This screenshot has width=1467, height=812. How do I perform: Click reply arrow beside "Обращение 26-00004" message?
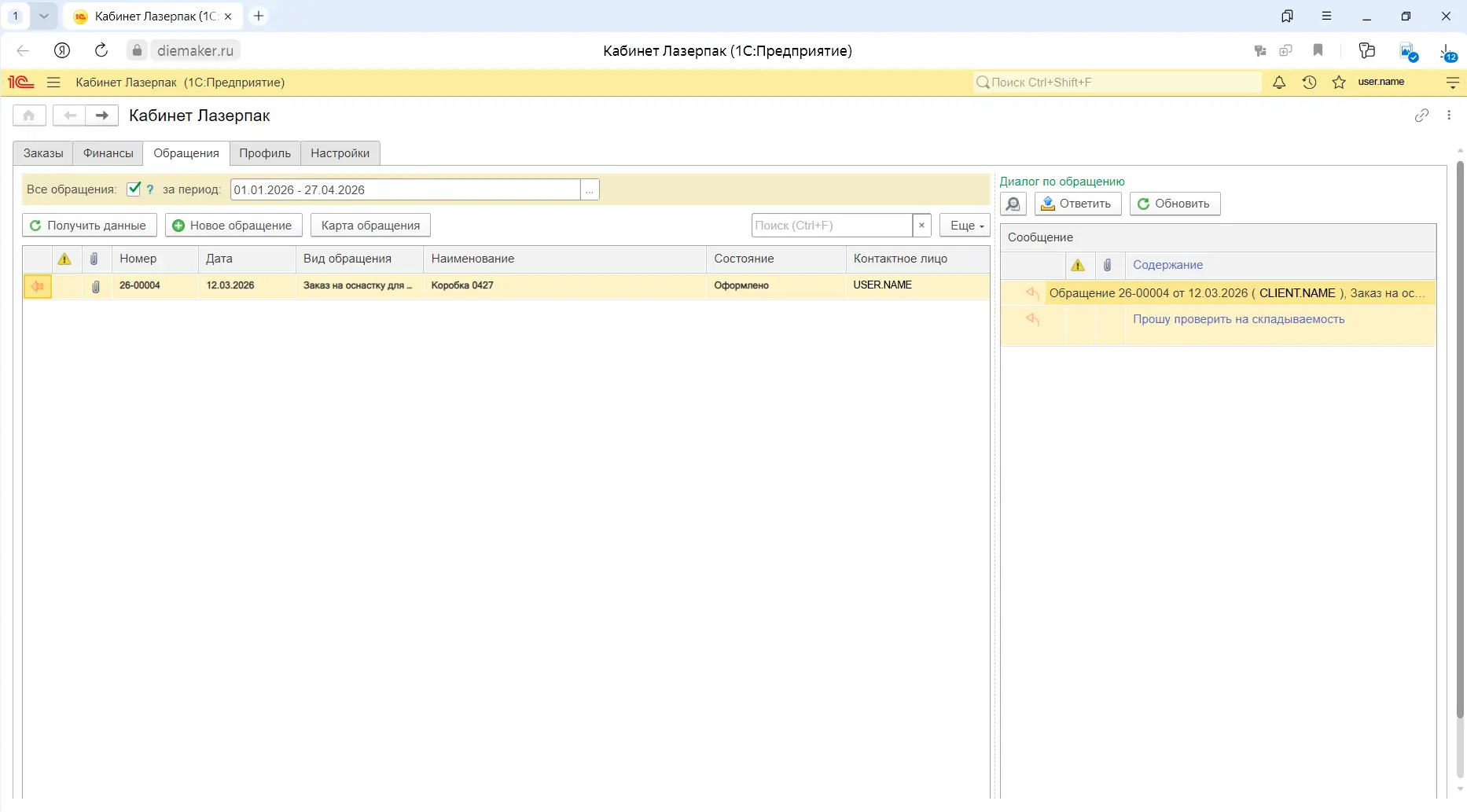coord(1032,293)
